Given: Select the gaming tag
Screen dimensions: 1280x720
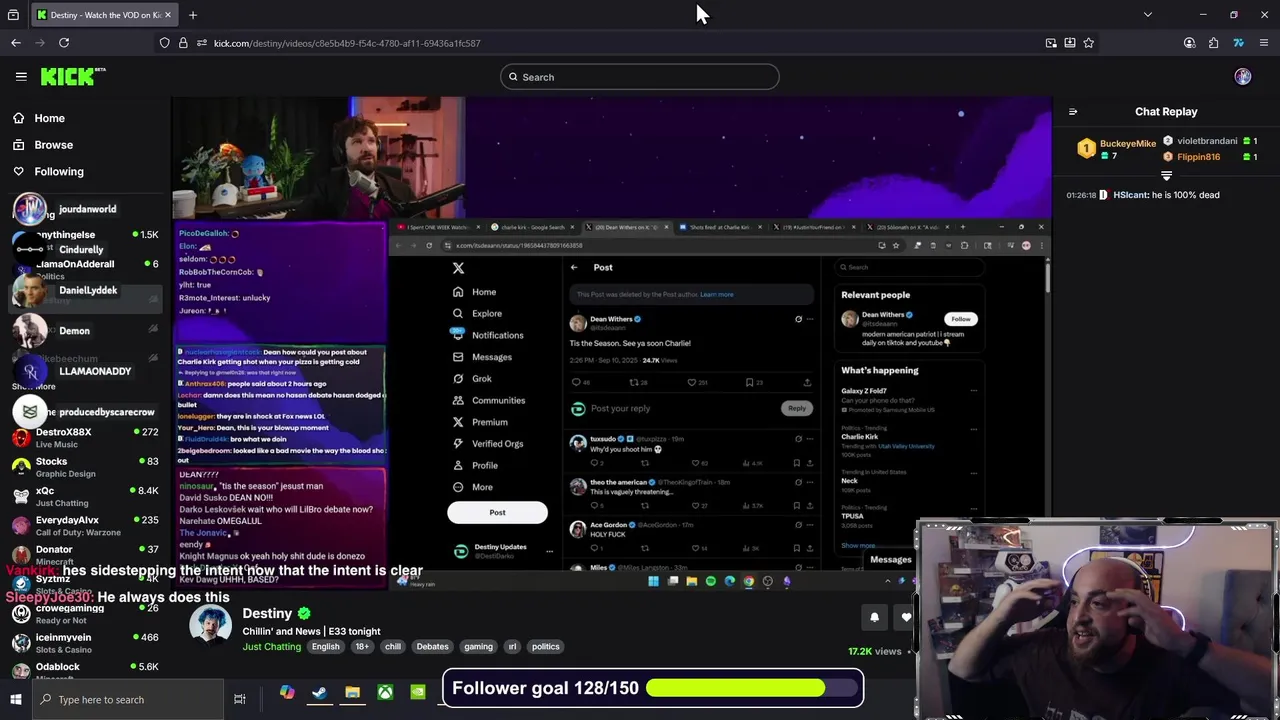Looking at the screenshot, I should coord(478,647).
